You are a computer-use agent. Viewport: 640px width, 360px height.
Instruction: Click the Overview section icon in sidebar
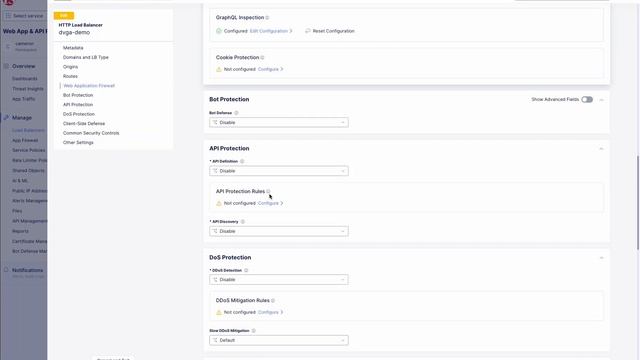pyautogui.click(x=6, y=66)
